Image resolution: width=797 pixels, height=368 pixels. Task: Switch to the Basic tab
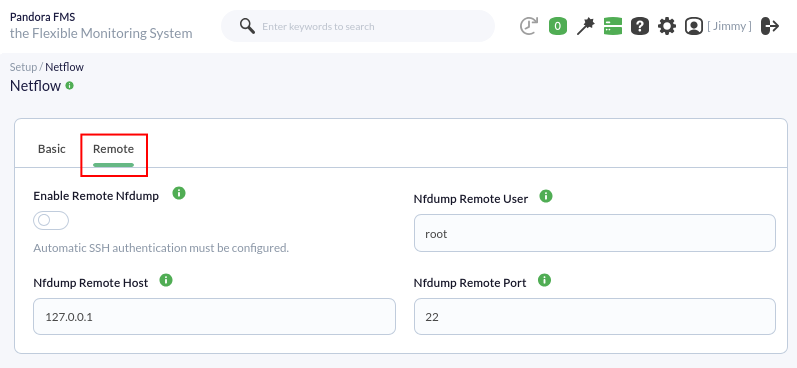(x=52, y=149)
